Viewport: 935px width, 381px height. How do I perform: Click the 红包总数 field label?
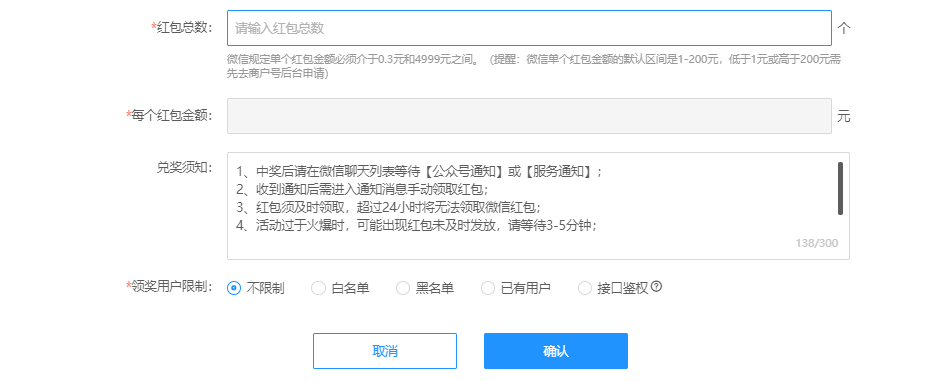pyautogui.click(x=182, y=27)
